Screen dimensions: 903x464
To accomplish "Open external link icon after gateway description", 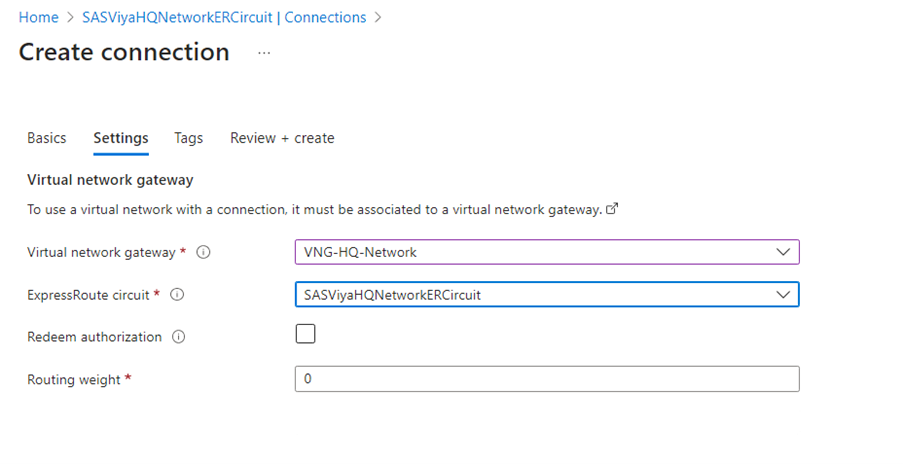I will click(612, 210).
